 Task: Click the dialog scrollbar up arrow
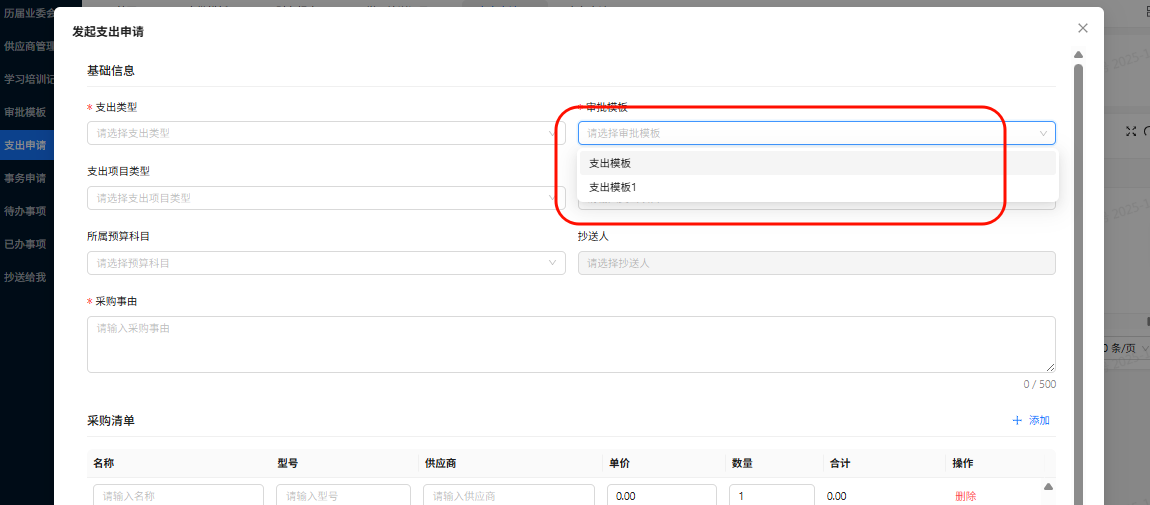pyautogui.click(x=1078, y=55)
